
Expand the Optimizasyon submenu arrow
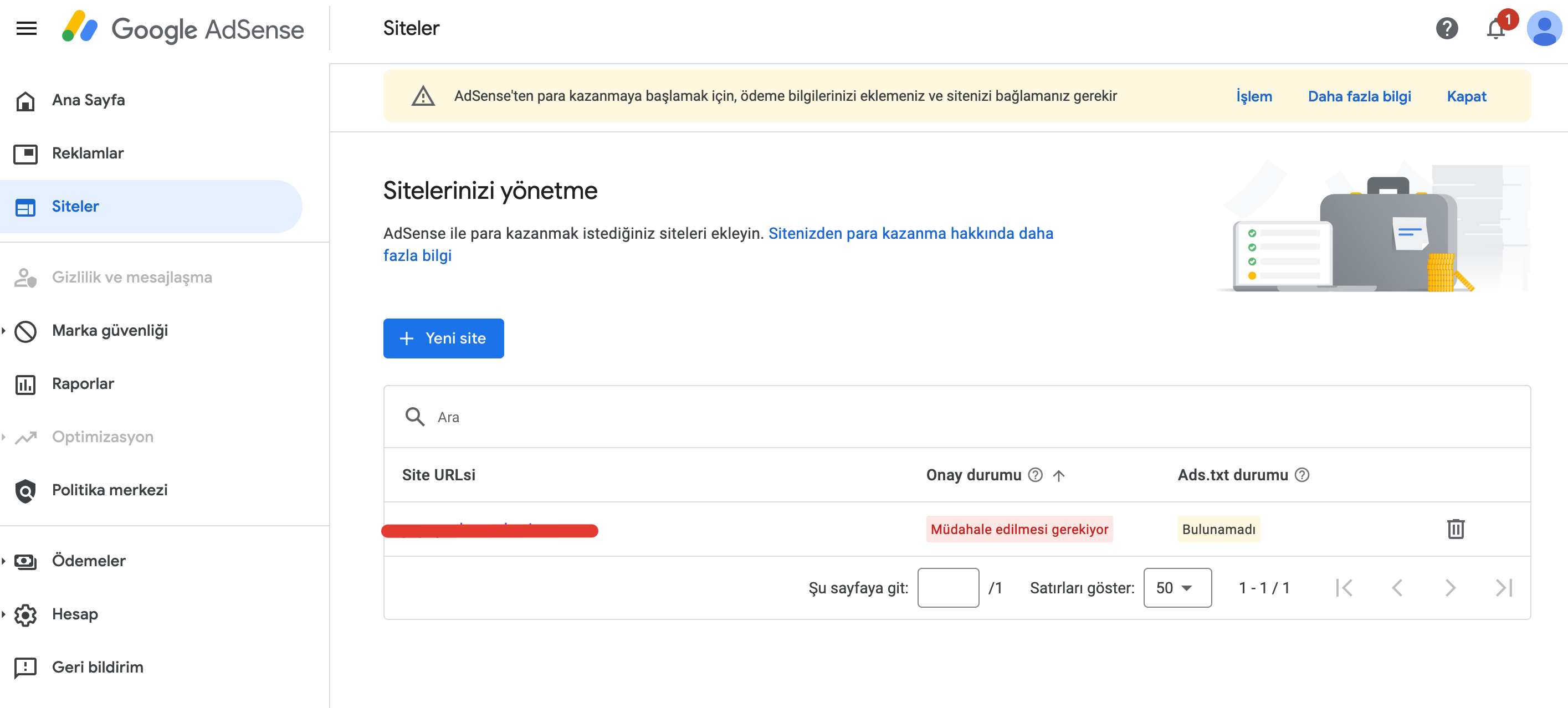[x=4, y=437]
